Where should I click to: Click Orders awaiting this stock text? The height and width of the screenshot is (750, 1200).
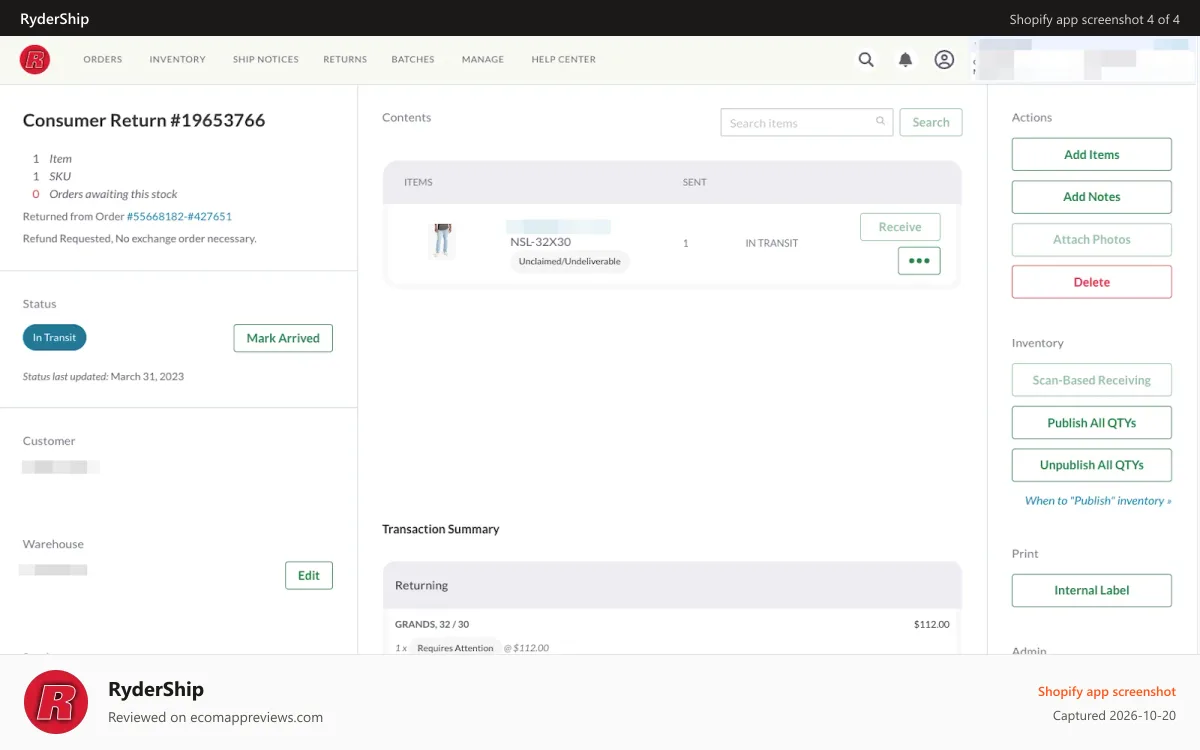[x=113, y=194]
